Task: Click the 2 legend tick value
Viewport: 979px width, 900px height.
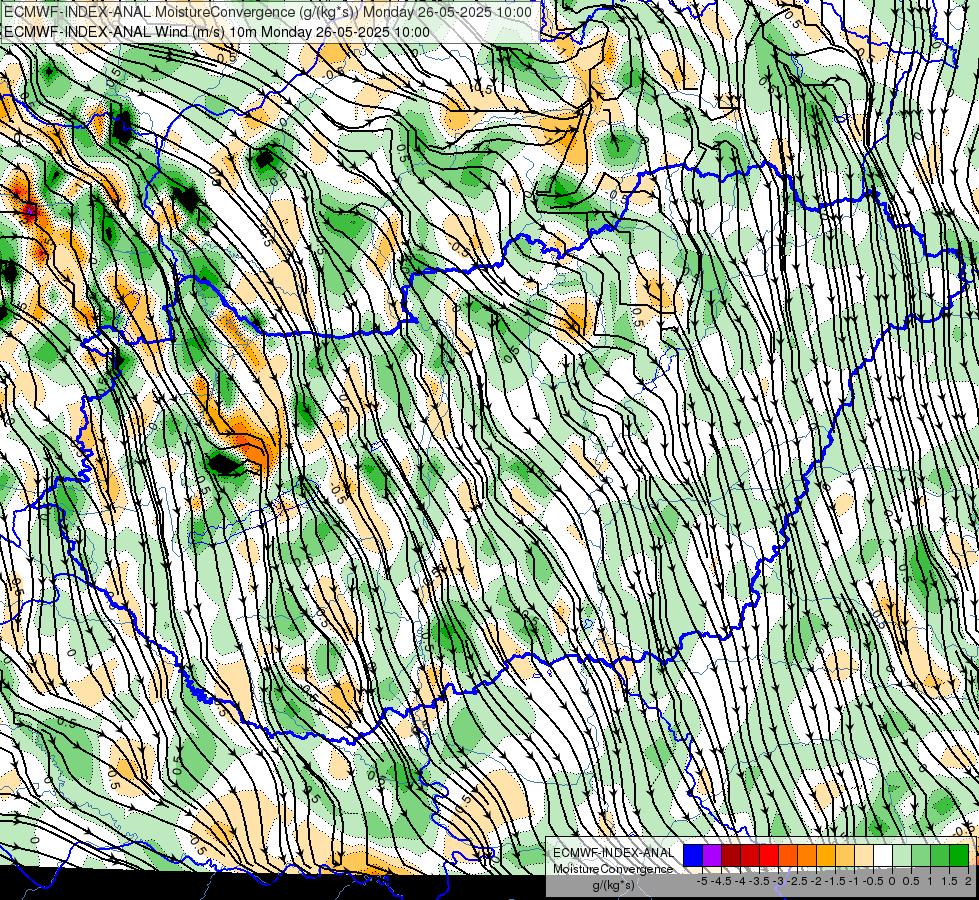Action: pyautogui.click(x=968, y=881)
